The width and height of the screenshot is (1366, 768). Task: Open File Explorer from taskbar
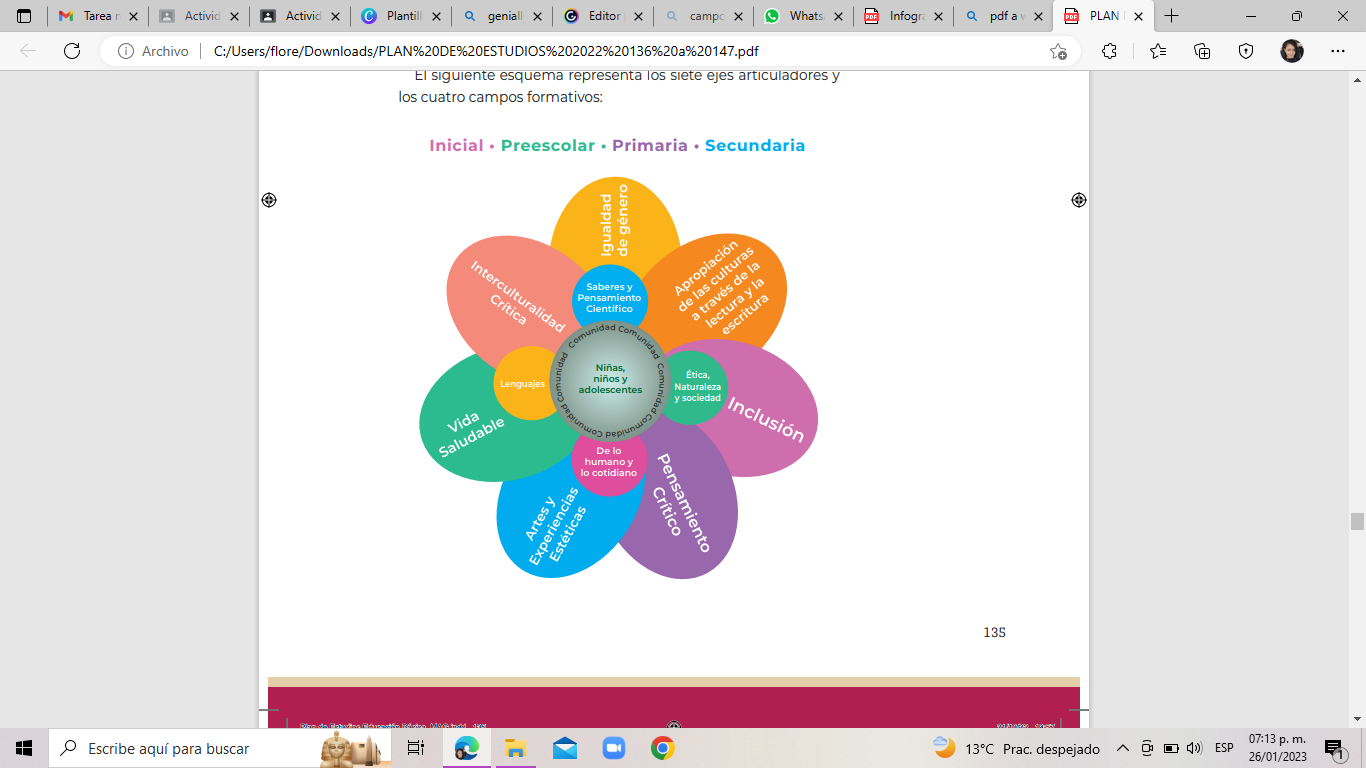pos(515,748)
